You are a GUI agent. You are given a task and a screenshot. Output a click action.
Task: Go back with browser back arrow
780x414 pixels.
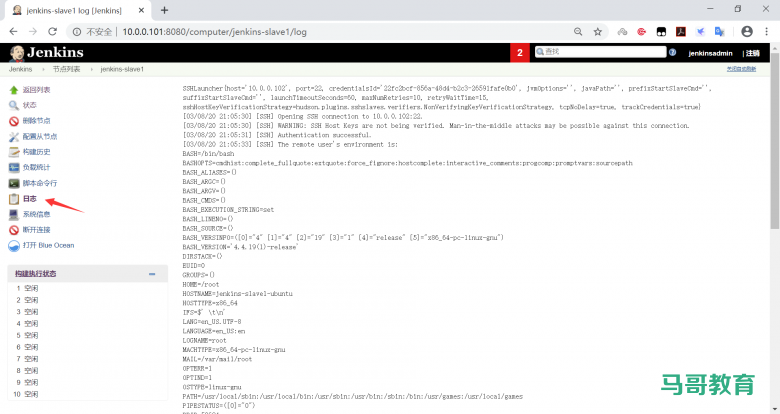click(x=13, y=31)
